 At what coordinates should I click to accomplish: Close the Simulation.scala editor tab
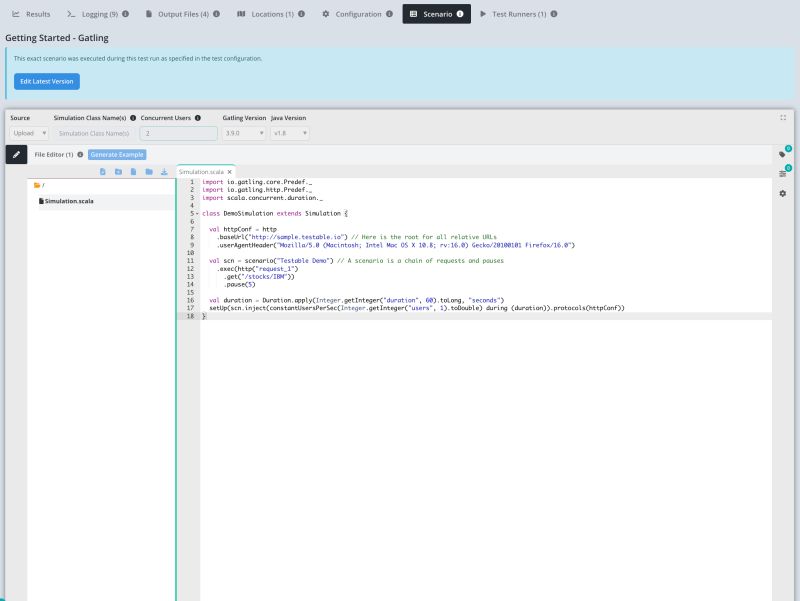(x=230, y=172)
